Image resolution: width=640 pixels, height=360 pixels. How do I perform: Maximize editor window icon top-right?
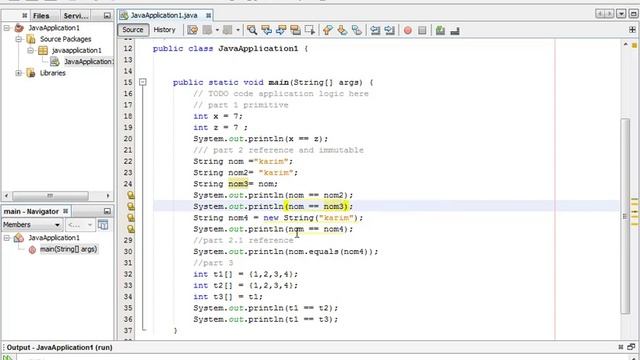pos(633,14)
